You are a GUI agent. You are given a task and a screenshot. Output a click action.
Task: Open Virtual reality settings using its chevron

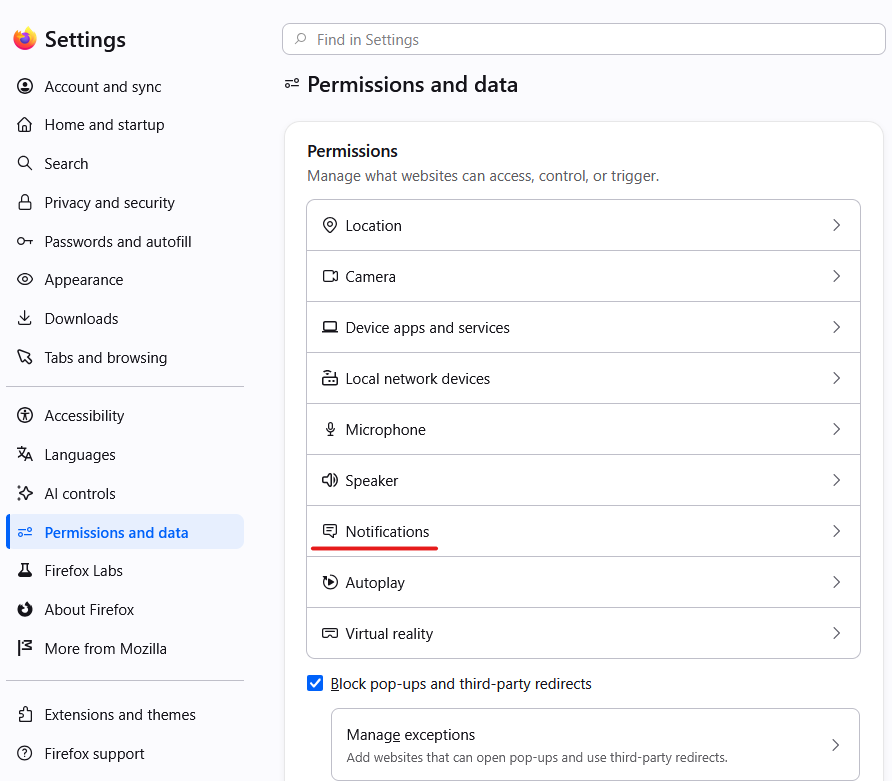(x=836, y=633)
